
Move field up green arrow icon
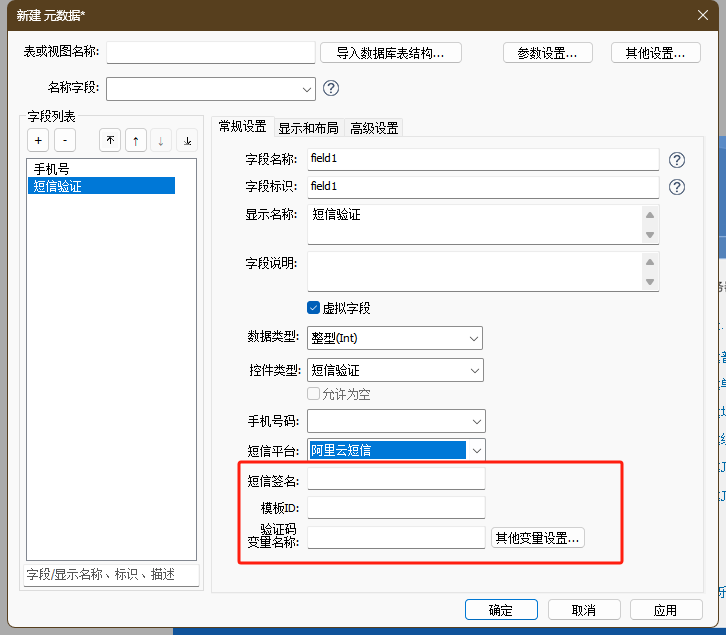(135, 141)
